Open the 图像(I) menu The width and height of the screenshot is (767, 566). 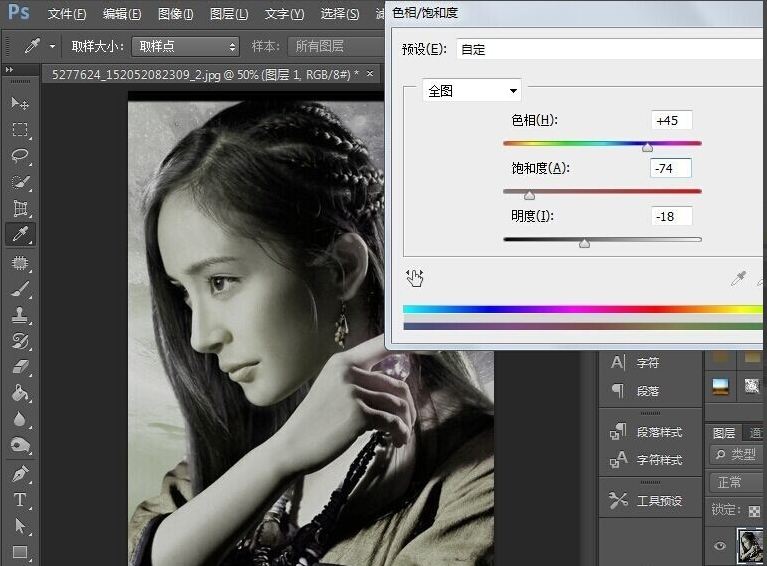(176, 14)
